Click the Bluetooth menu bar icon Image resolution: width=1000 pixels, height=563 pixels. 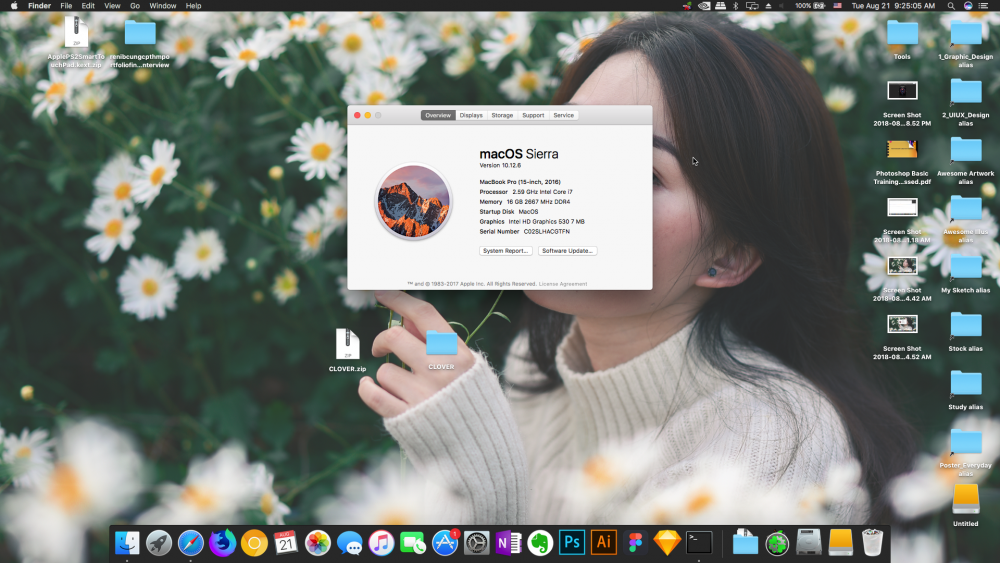click(x=735, y=6)
